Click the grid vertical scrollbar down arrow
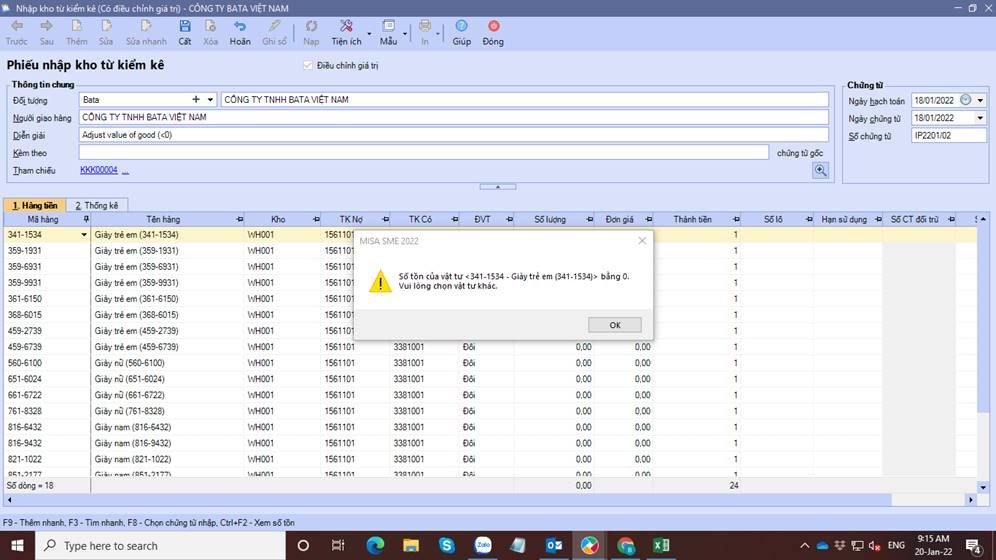The width and height of the screenshot is (996, 560). tap(983, 487)
